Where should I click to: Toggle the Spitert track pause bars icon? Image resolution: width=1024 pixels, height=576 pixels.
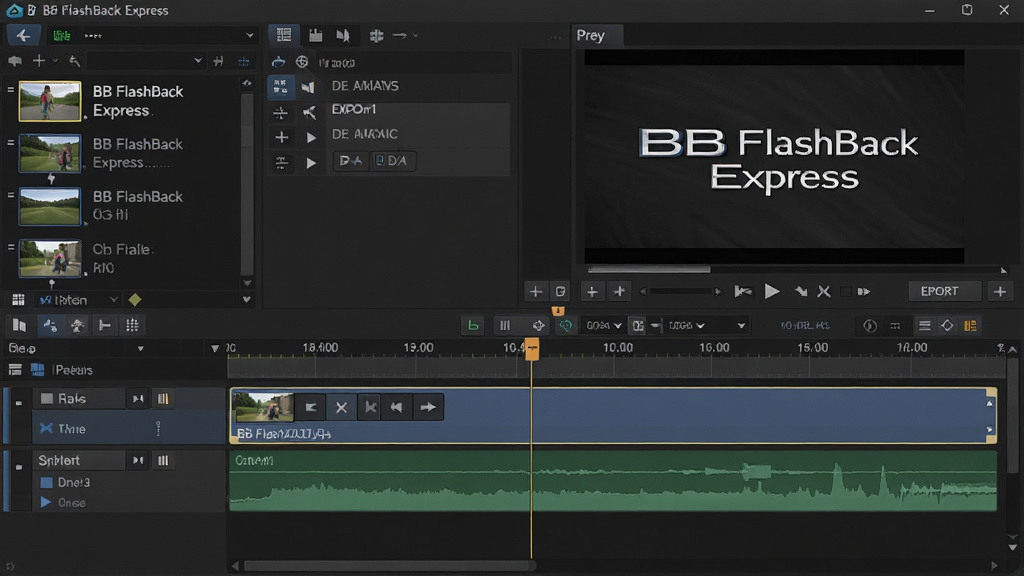[x=163, y=460]
